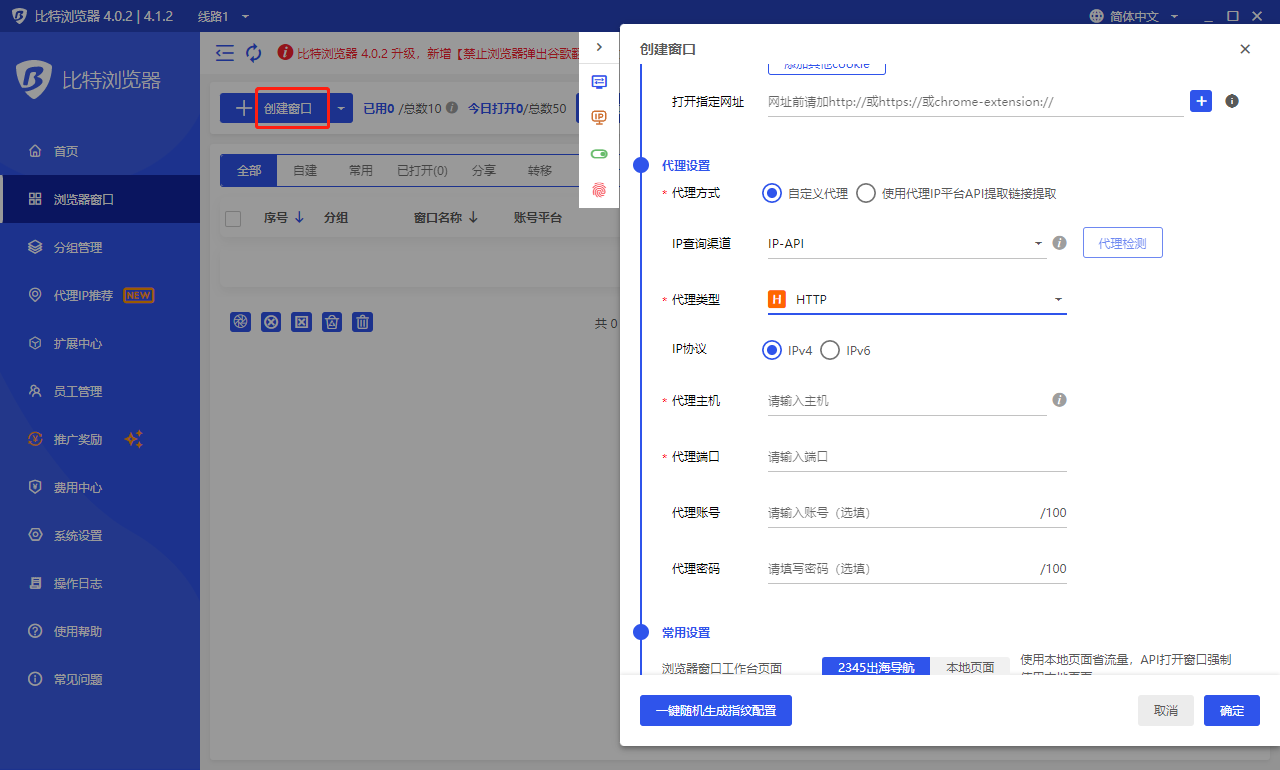This screenshot has width=1280, height=770.
Task: Click the 代理账号 input field
Action: click(917, 512)
